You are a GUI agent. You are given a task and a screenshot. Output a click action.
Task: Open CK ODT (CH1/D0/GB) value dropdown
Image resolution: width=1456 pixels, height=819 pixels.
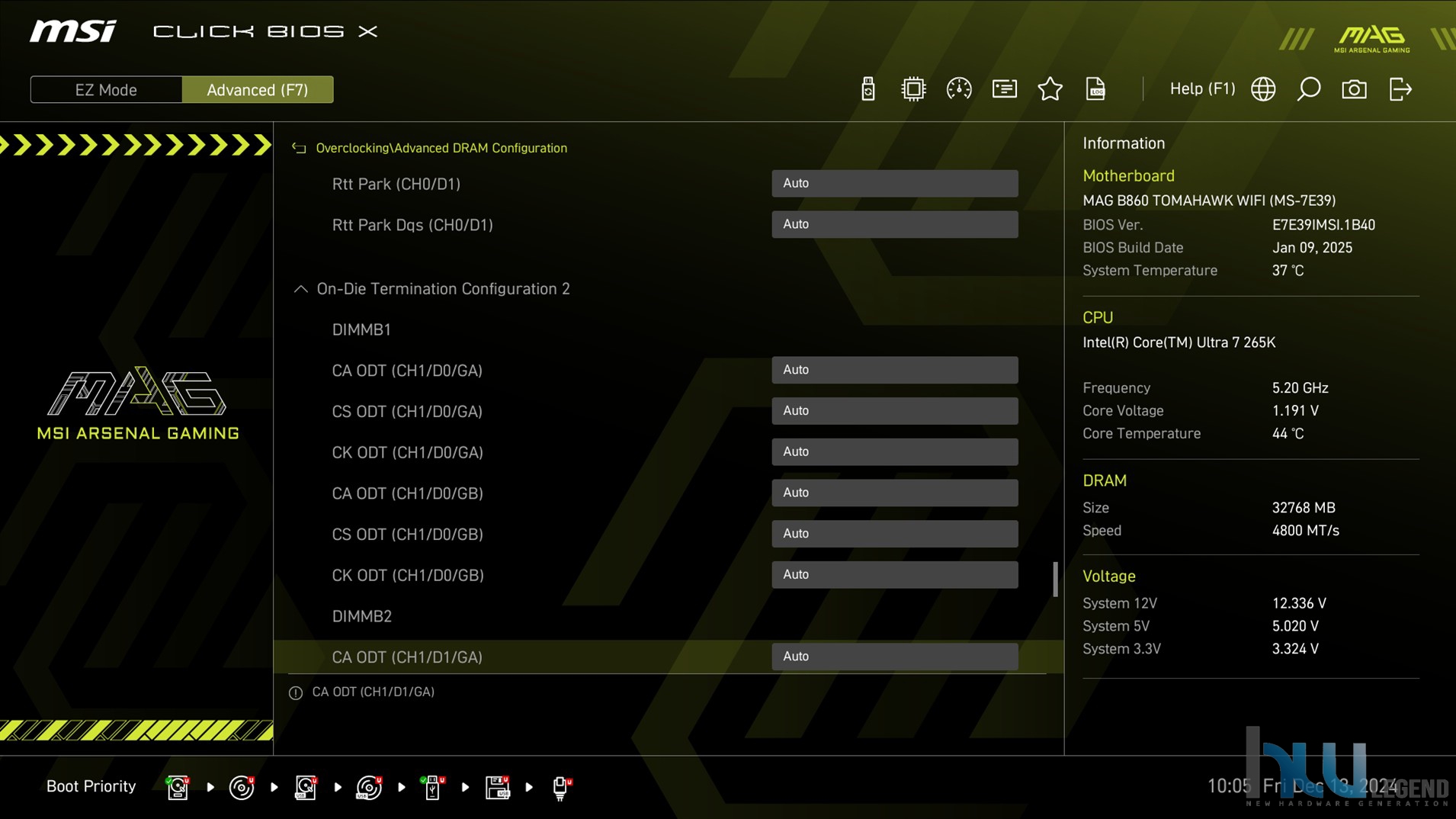tap(894, 575)
